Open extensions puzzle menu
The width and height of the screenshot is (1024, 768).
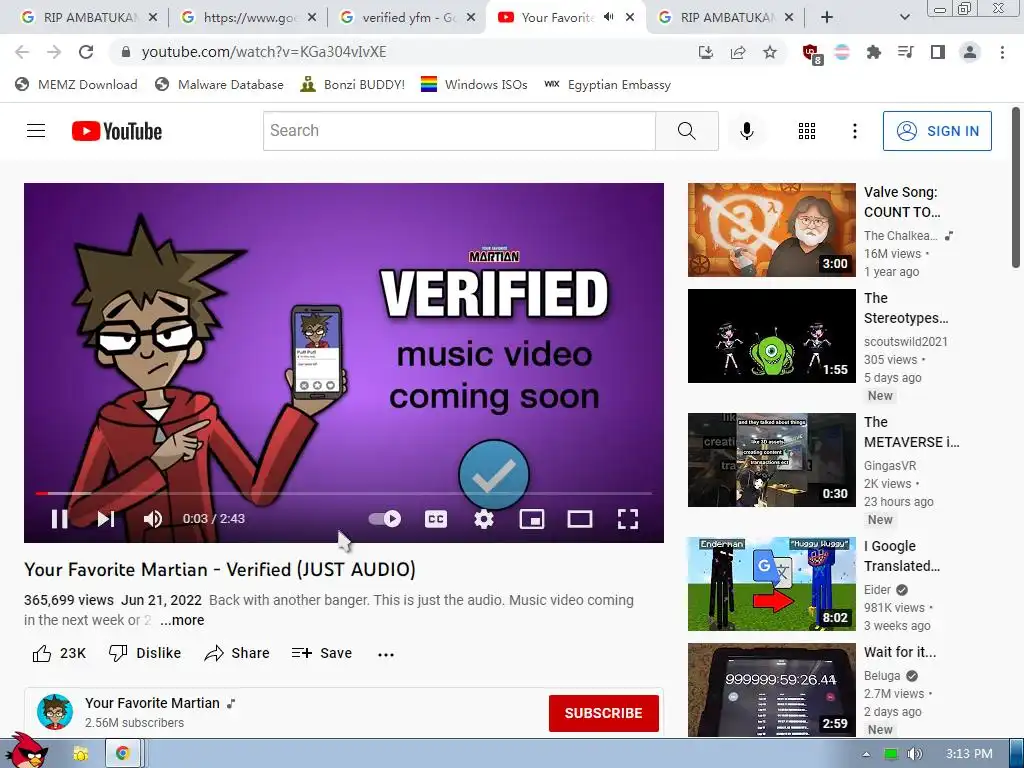[873, 52]
